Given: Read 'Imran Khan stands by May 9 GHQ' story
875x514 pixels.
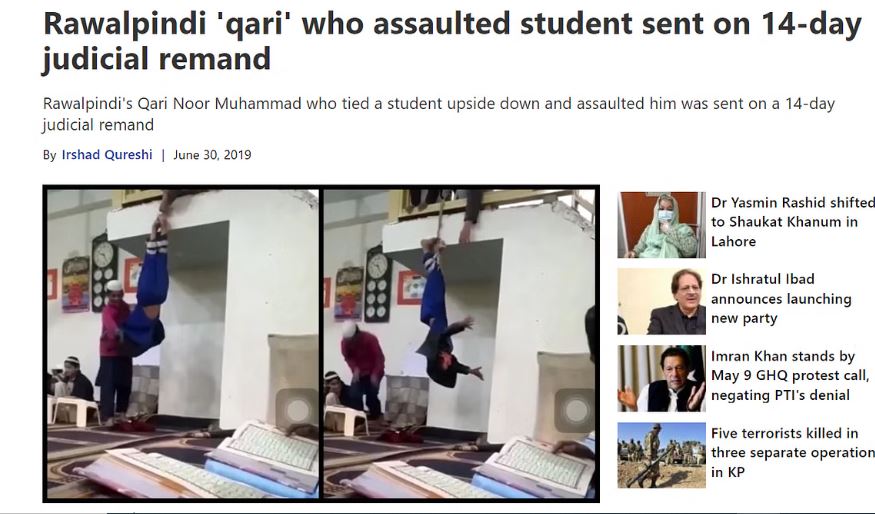Looking at the screenshot, I should point(790,376).
